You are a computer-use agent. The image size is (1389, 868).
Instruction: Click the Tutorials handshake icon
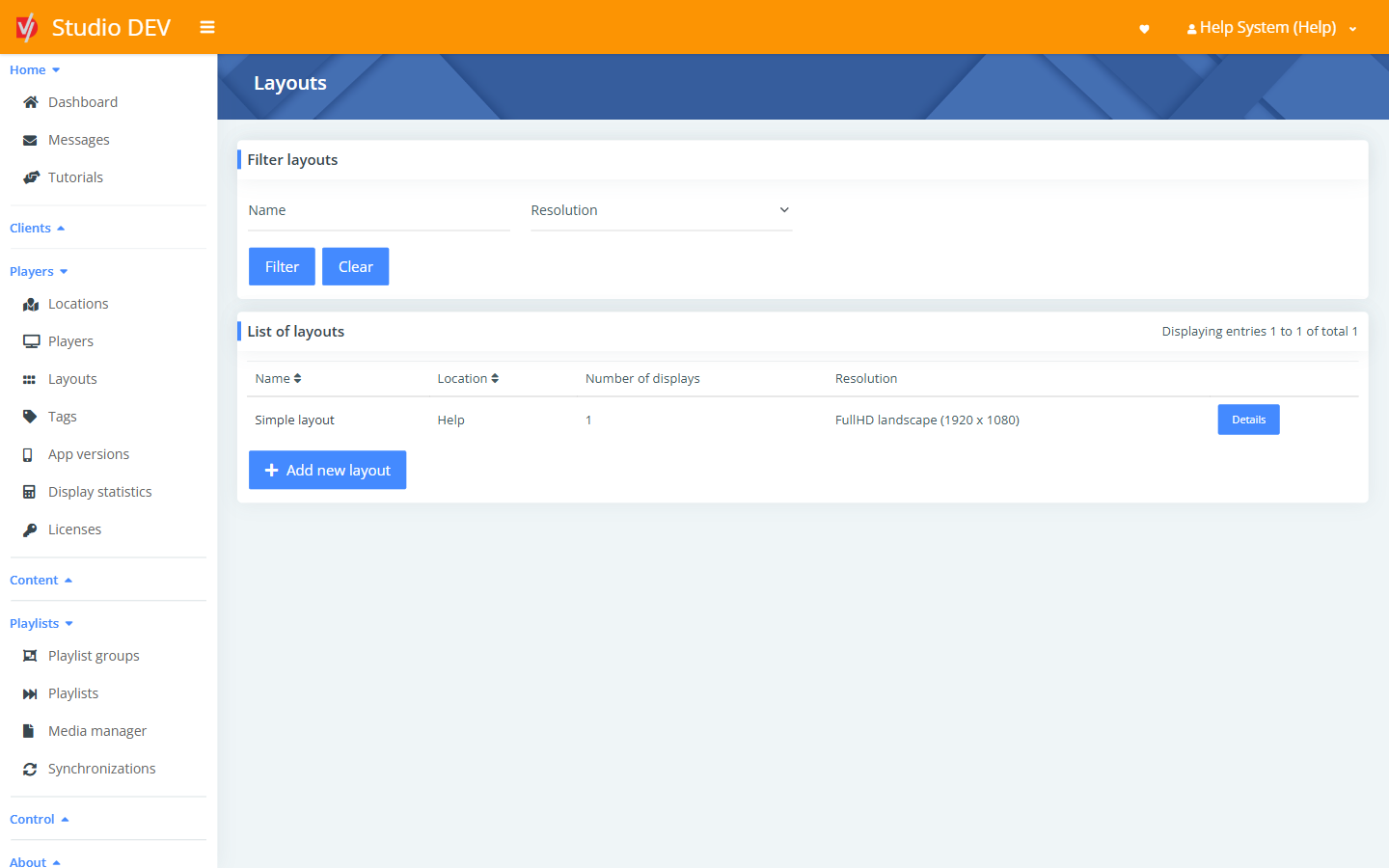coord(31,177)
